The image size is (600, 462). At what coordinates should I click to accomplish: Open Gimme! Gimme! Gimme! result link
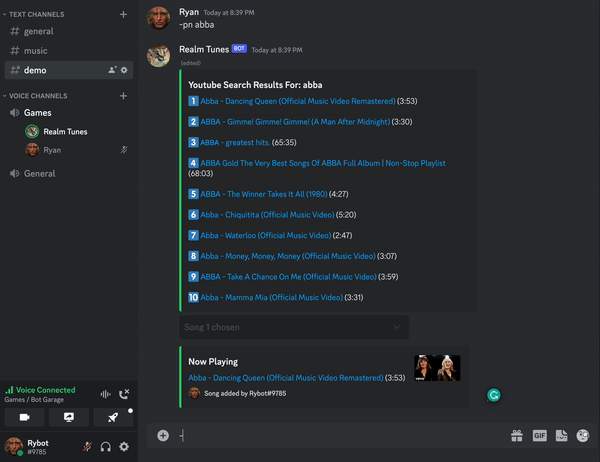[295, 122]
